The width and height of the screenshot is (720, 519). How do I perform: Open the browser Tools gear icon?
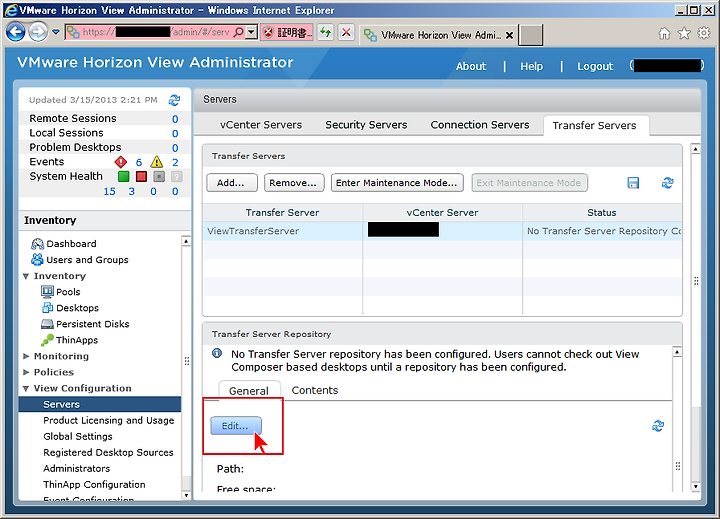click(704, 33)
